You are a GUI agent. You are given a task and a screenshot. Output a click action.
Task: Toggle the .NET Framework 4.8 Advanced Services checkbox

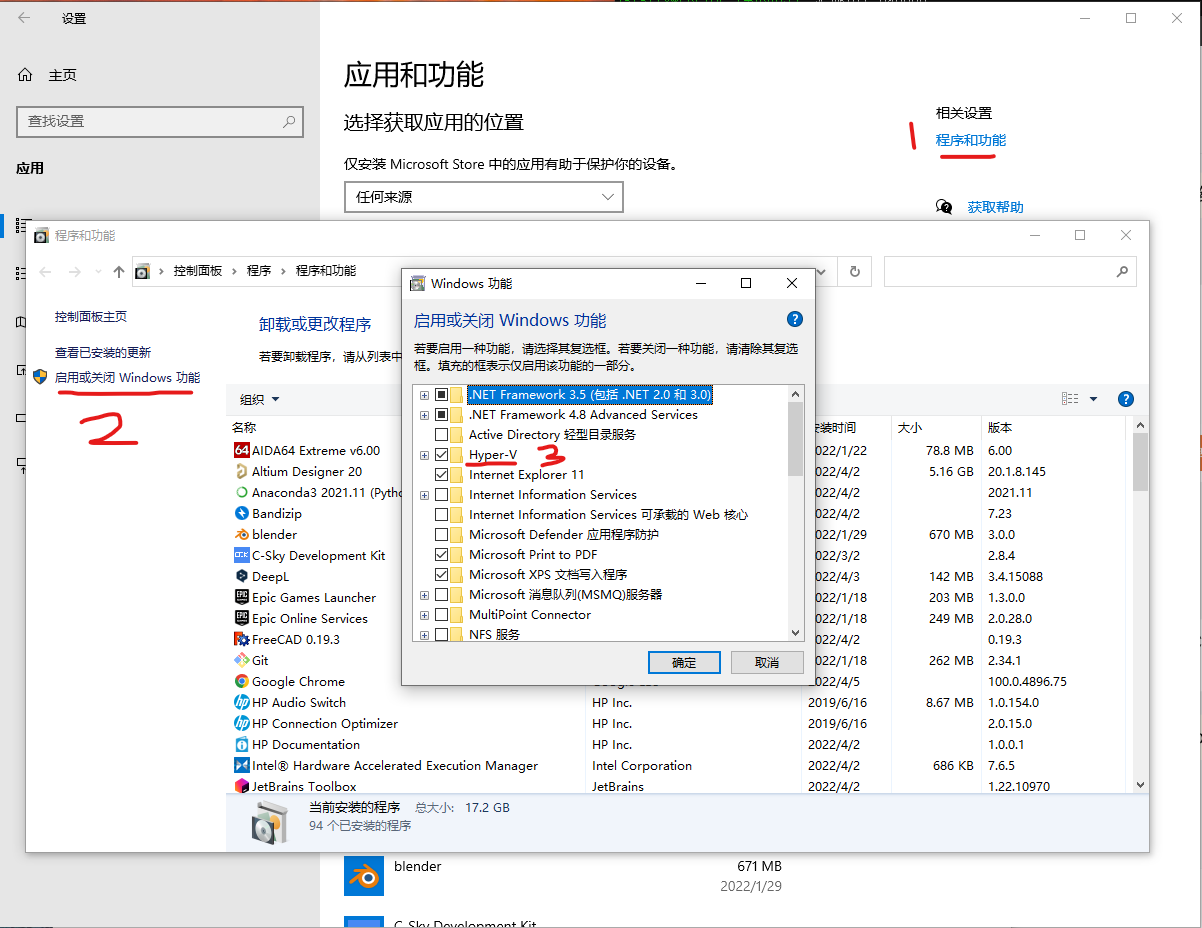tap(442, 415)
